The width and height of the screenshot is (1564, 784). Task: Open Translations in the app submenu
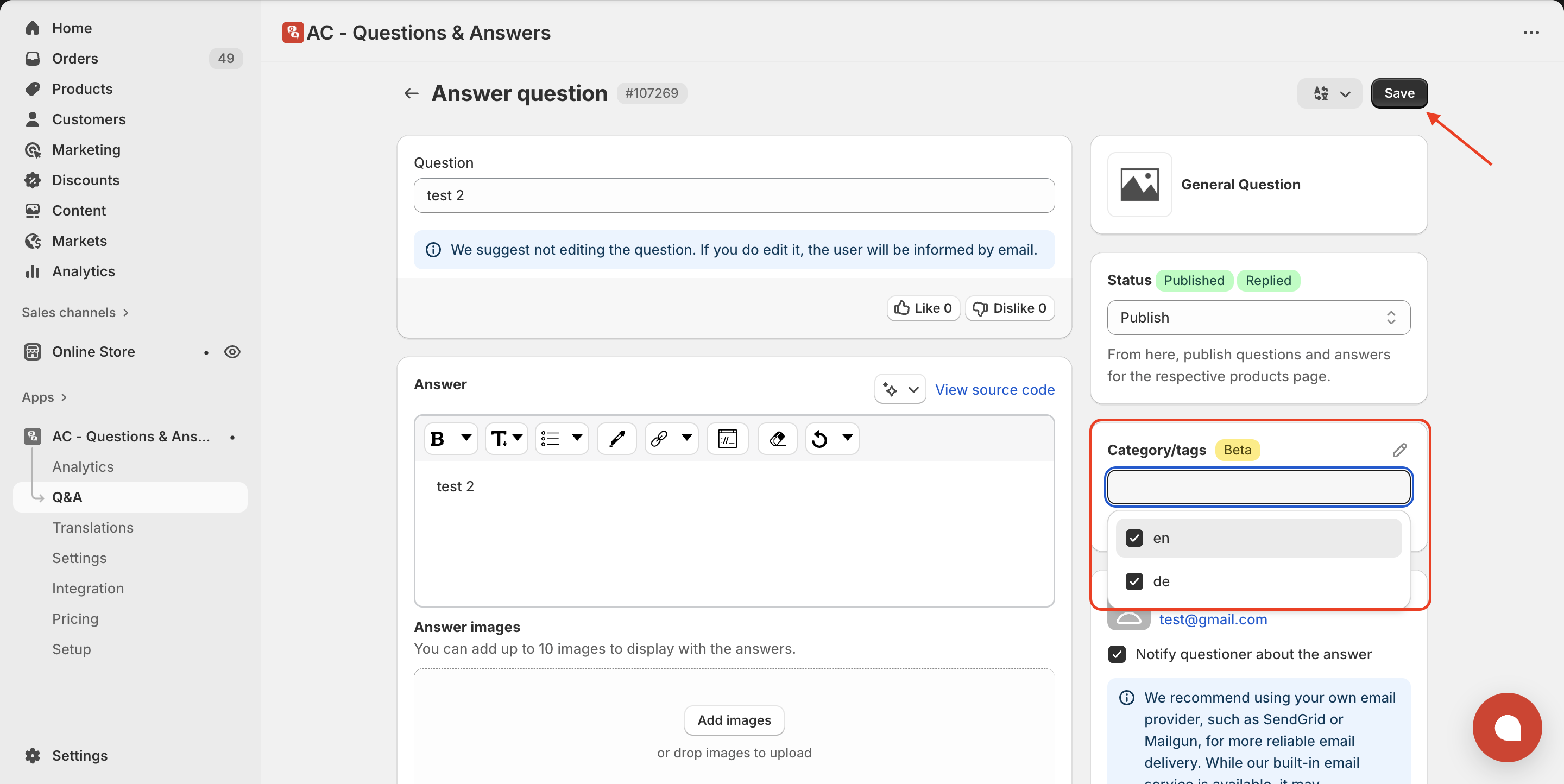tap(93, 527)
